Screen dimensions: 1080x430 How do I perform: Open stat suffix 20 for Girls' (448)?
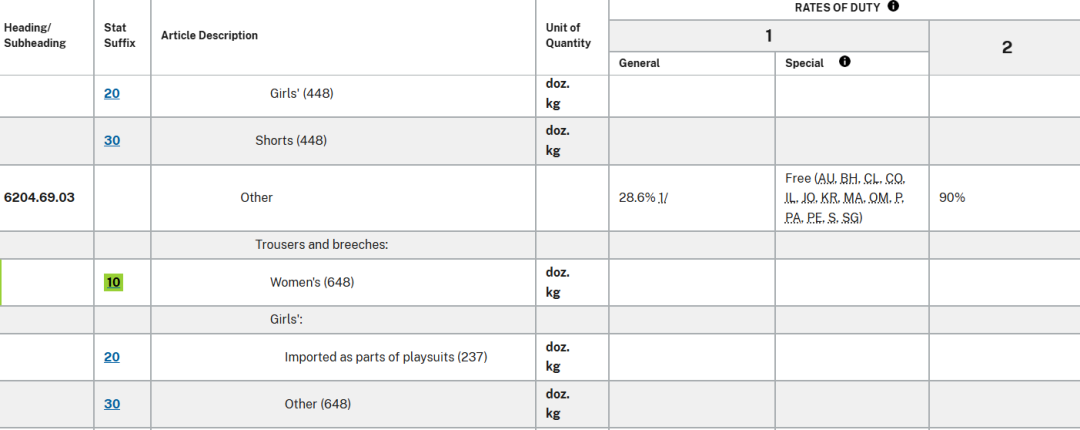[112, 93]
